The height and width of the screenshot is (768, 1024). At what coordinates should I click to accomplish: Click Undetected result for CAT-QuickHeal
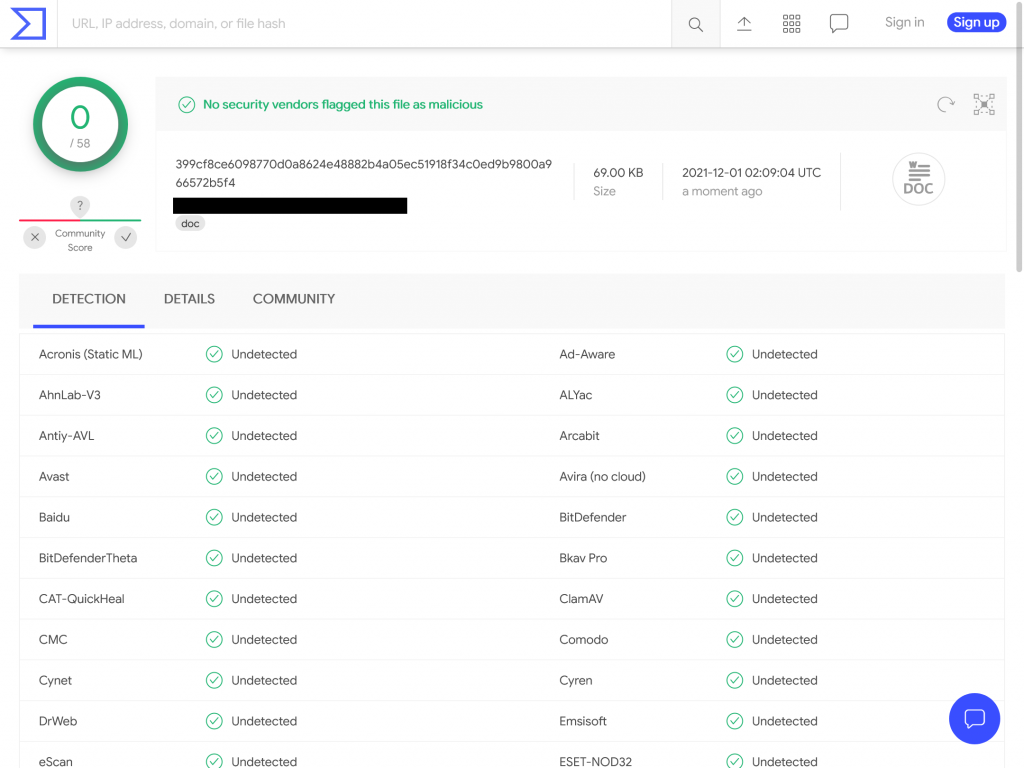(264, 599)
